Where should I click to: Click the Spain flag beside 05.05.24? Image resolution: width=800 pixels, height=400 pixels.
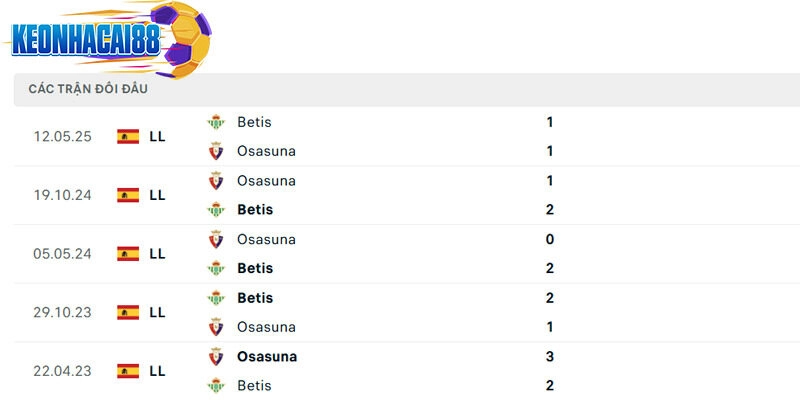(128, 254)
